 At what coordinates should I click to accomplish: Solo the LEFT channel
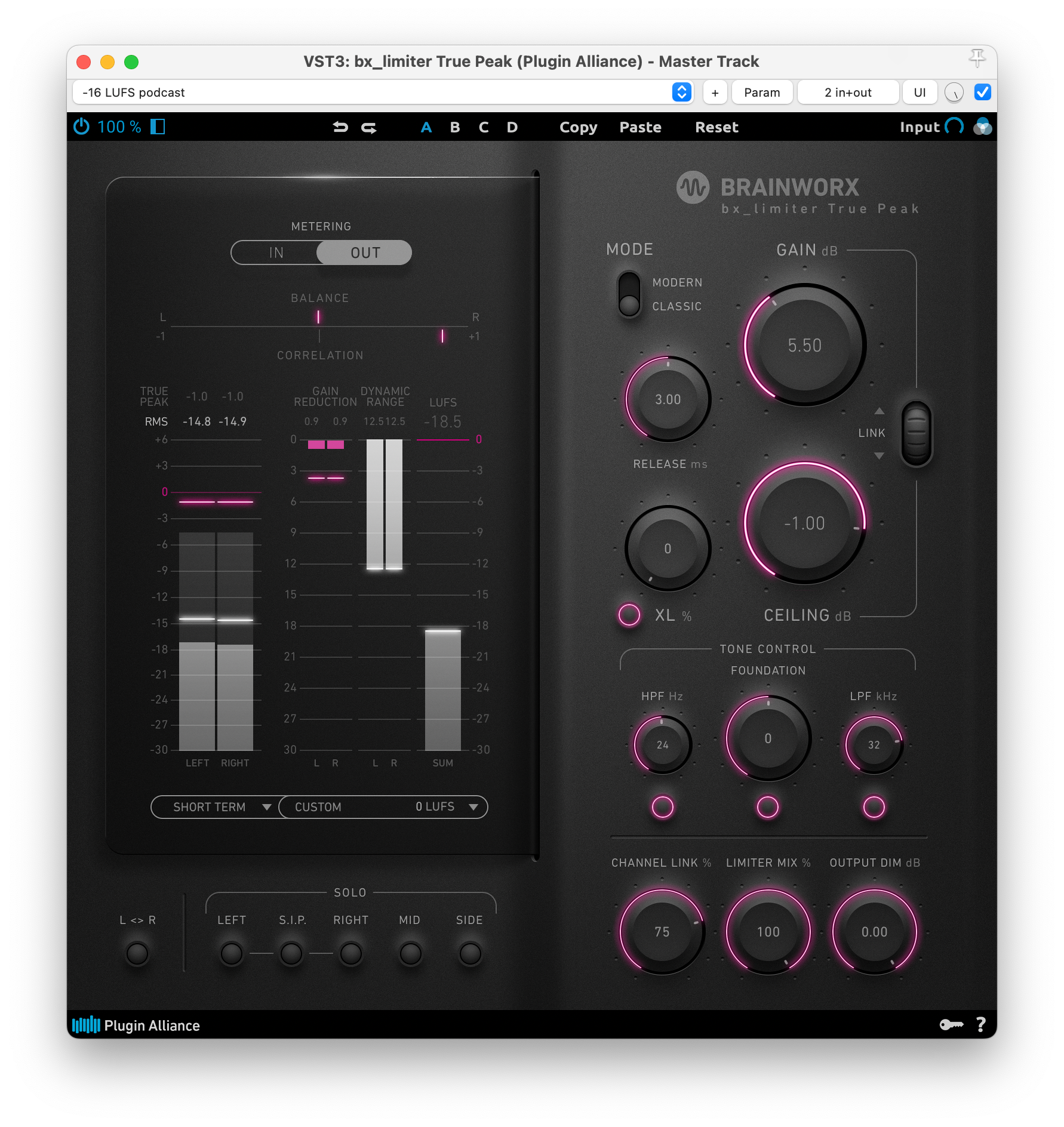232,953
